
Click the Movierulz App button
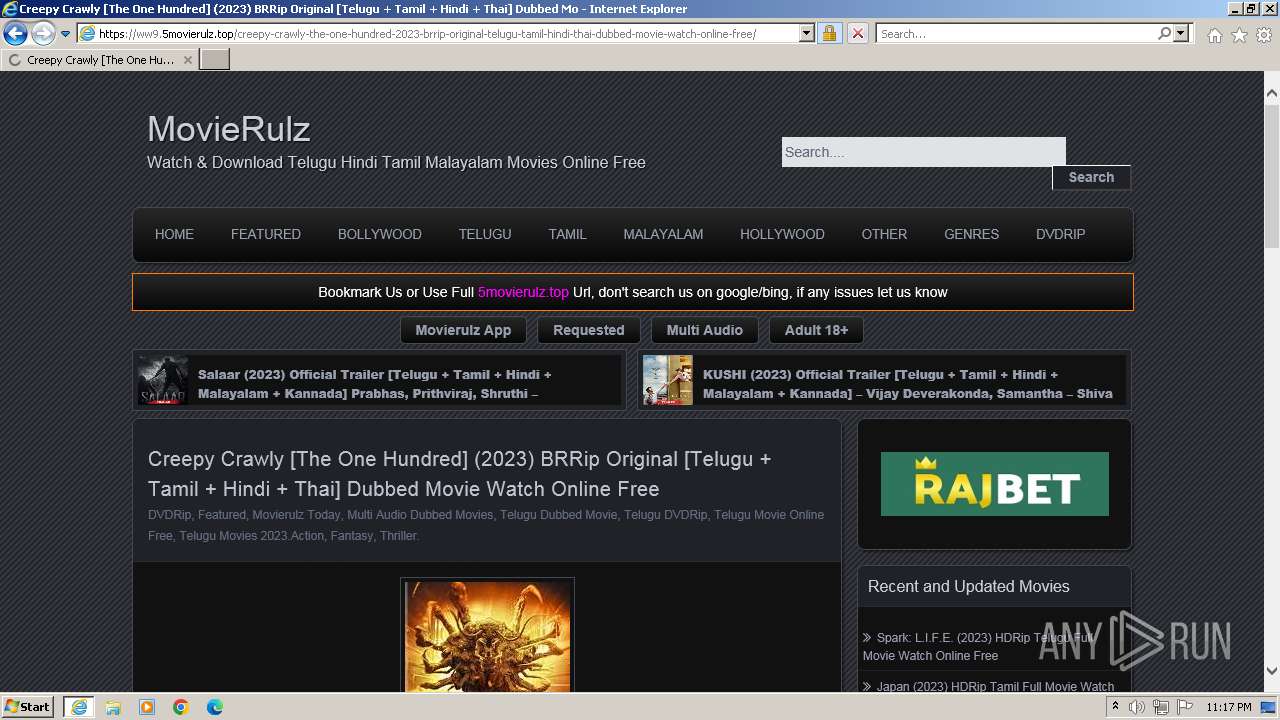(x=463, y=330)
